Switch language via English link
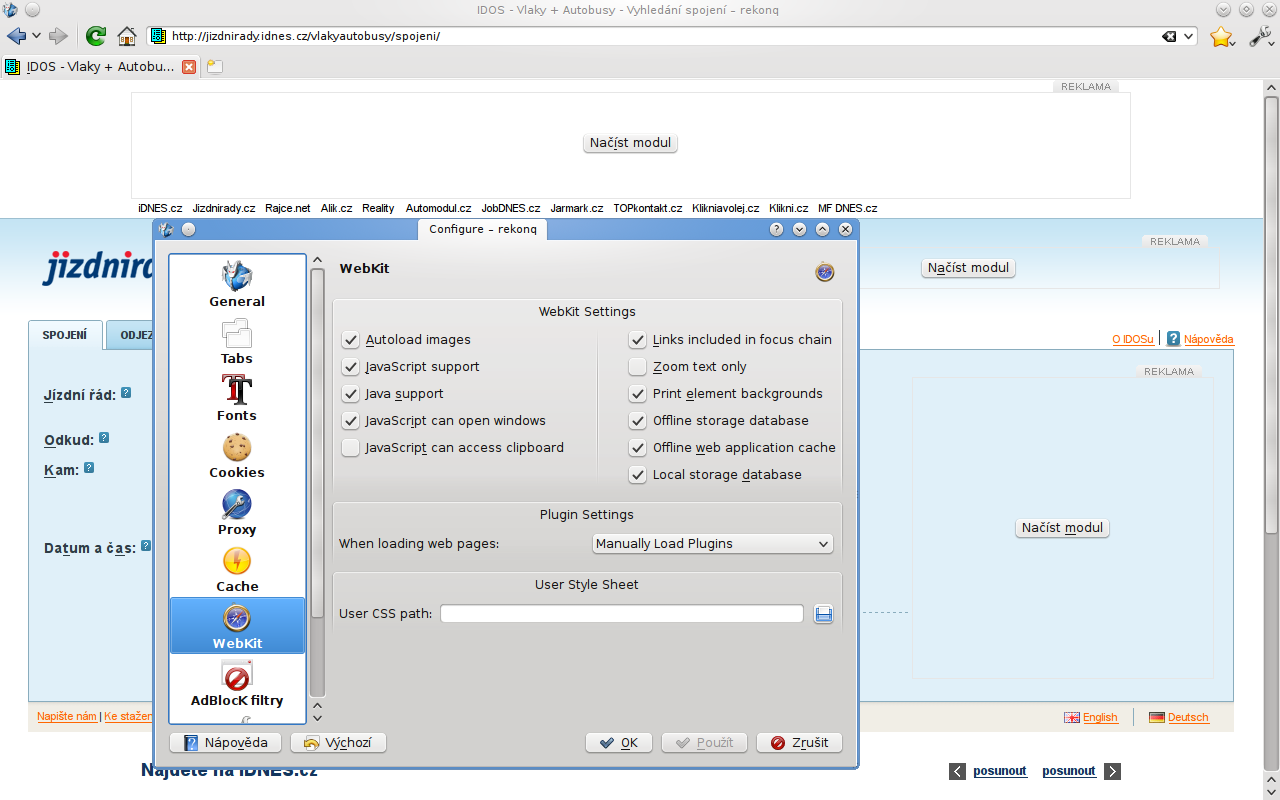Image resolution: width=1280 pixels, height=800 pixels. [x=1100, y=717]
